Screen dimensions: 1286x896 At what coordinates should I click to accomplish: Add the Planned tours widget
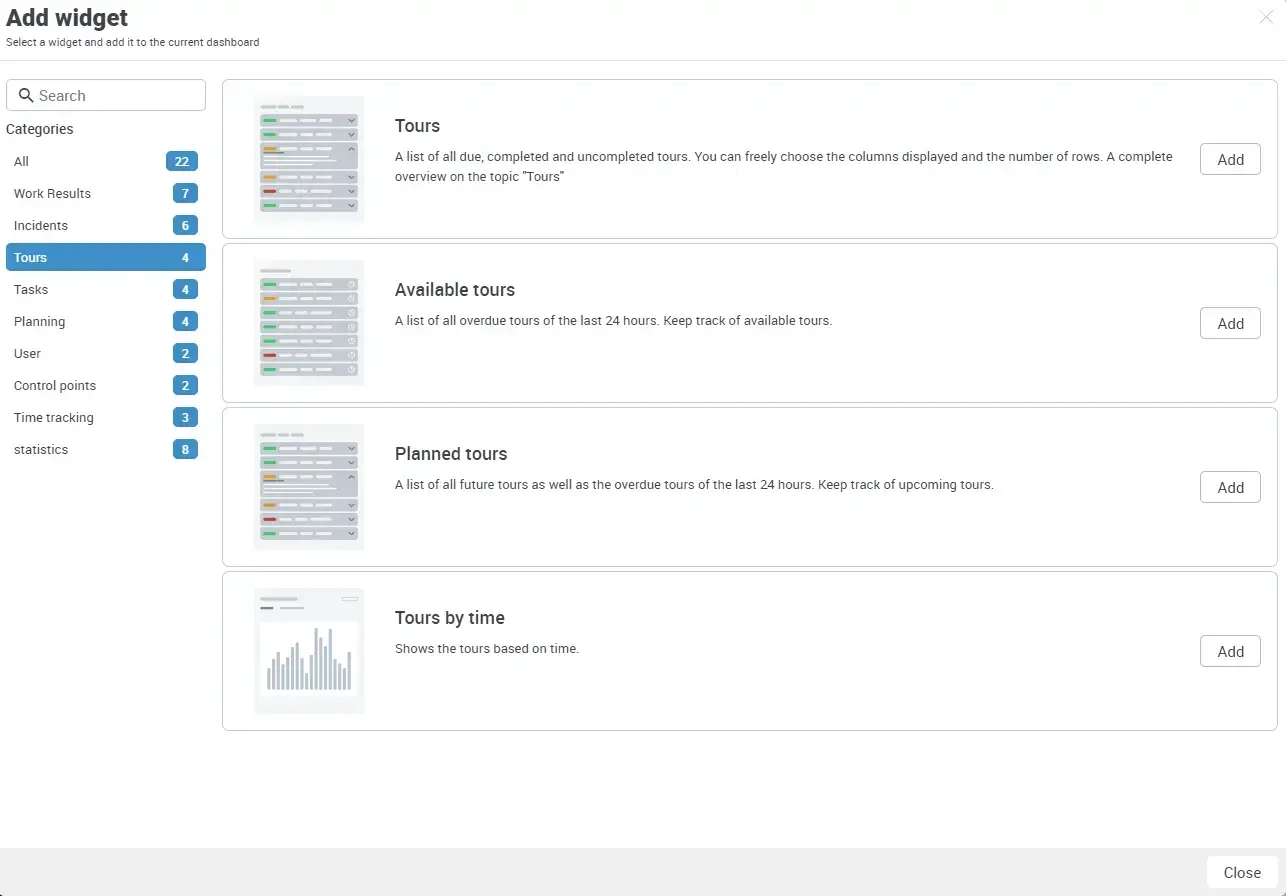[1230, 487]
